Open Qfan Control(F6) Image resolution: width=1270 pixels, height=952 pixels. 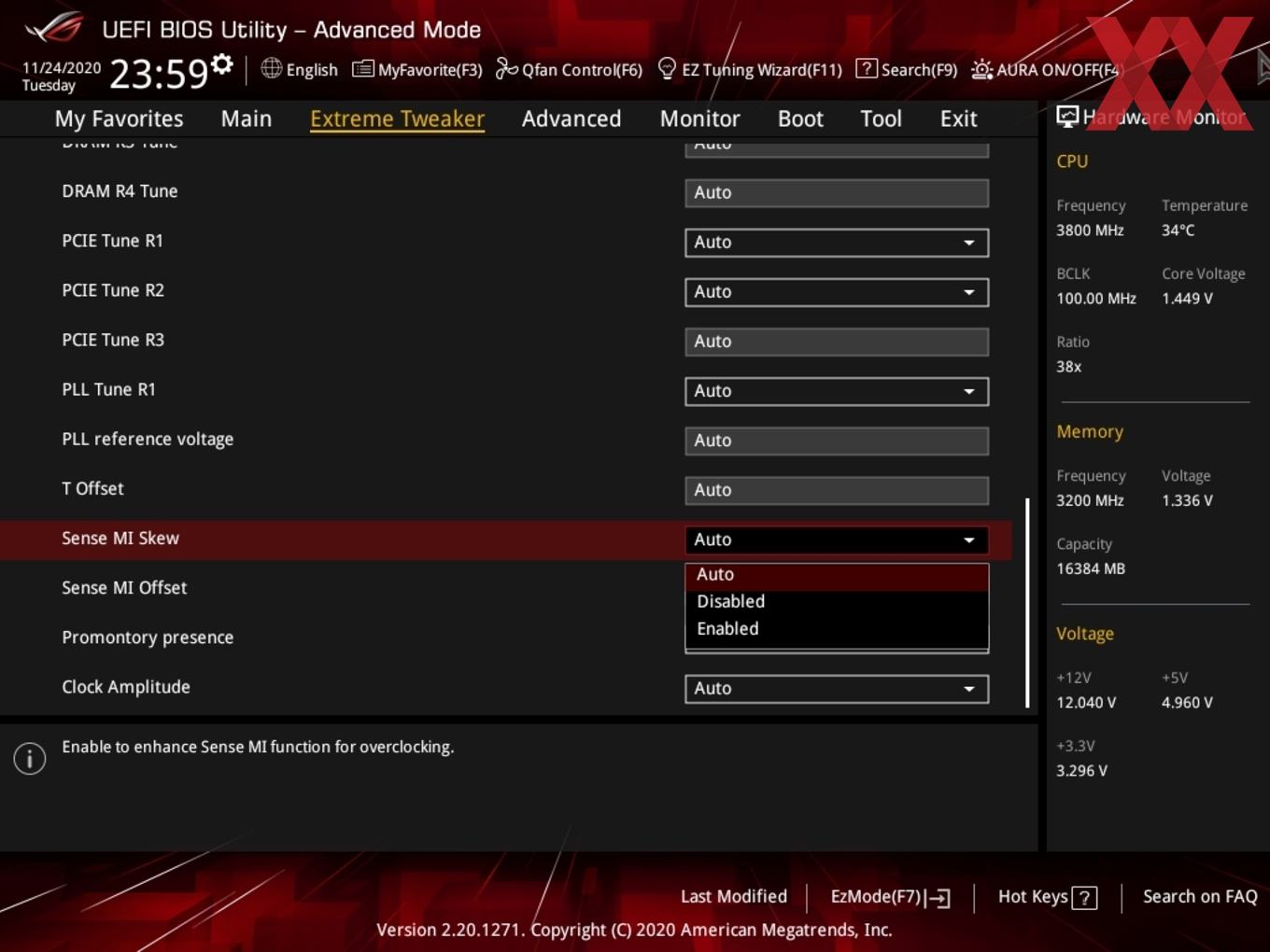pyautogui.click(x=569, y=69)
